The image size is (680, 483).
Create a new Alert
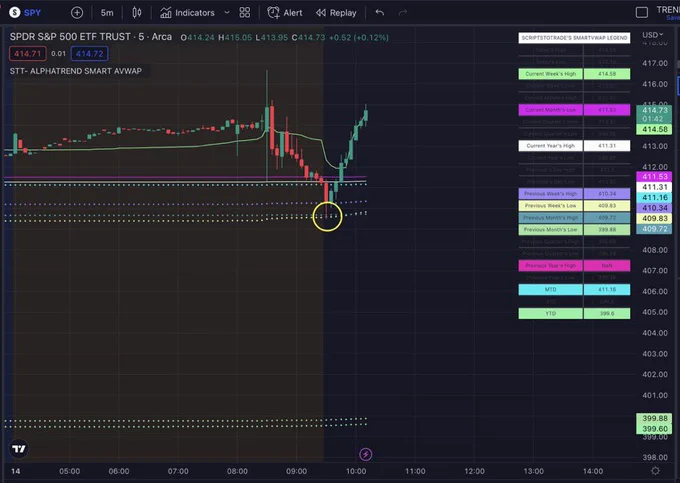(x=285, y=13)
